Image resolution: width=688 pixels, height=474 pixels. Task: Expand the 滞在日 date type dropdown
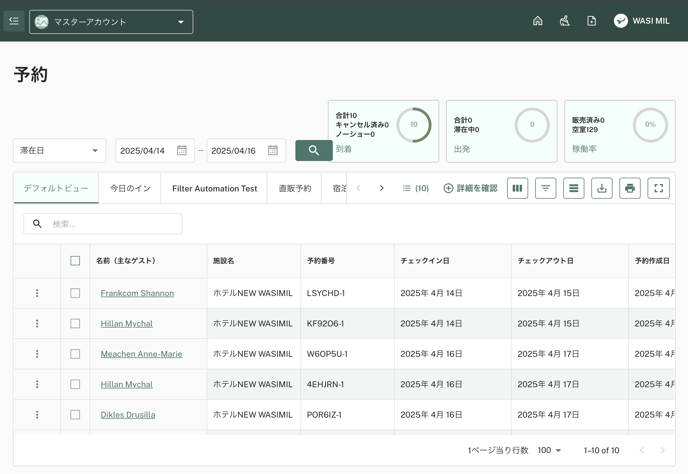pyautogui.click(x=59, y=151)
